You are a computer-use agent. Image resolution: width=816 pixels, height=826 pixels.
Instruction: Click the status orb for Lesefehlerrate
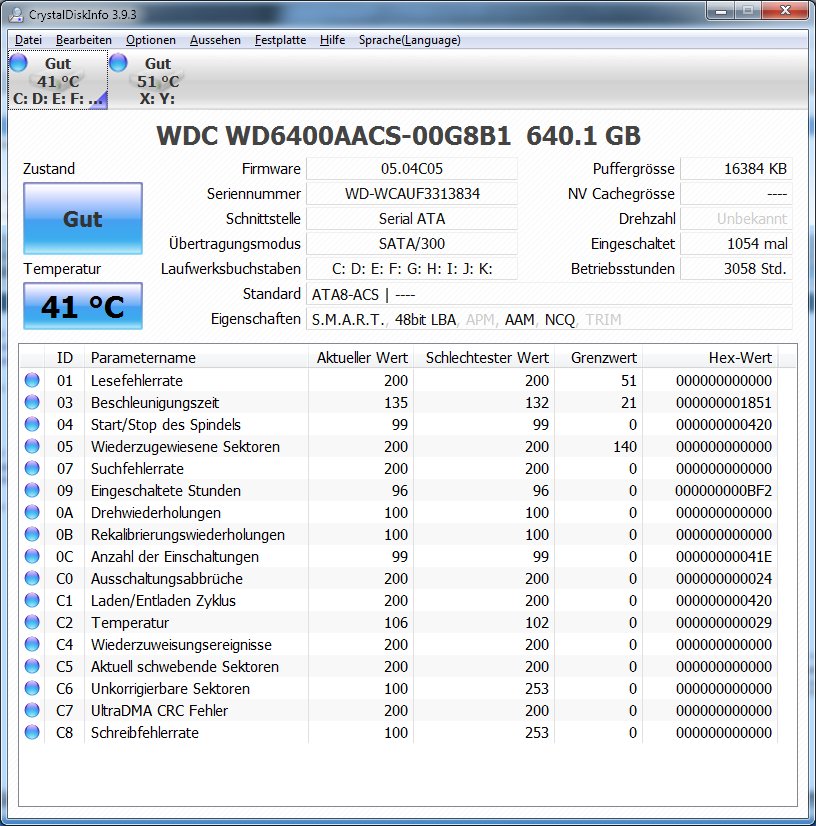point(32,380)
